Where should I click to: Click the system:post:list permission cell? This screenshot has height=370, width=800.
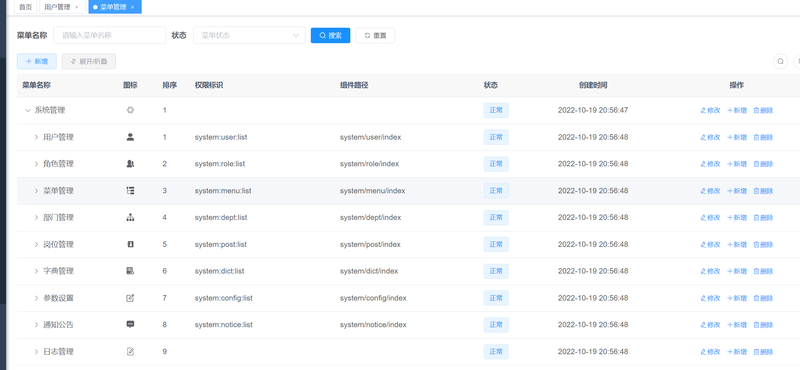point(221,244)
